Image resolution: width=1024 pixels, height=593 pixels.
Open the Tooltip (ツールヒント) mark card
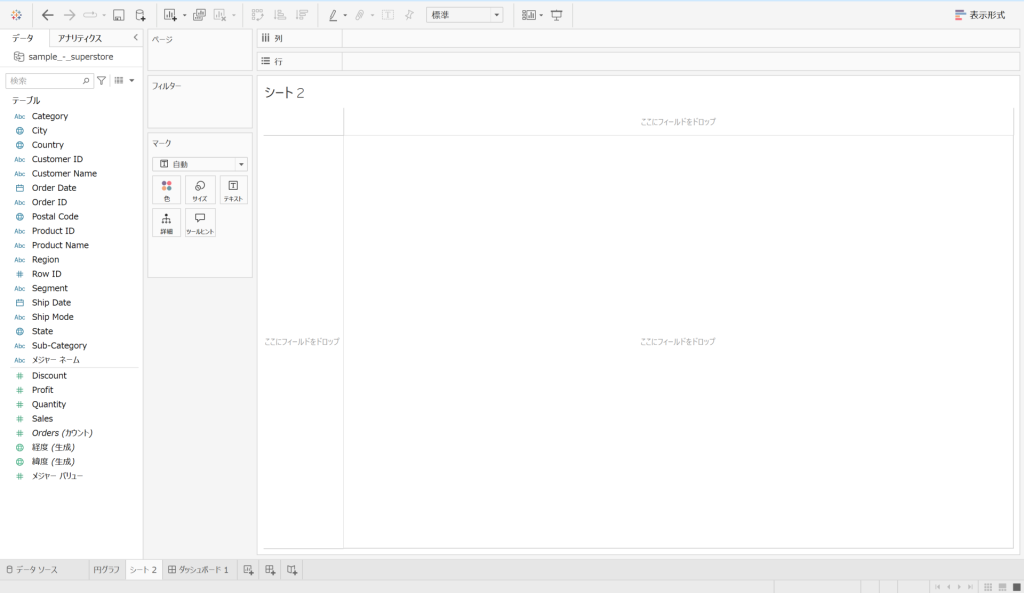point(200,222)
